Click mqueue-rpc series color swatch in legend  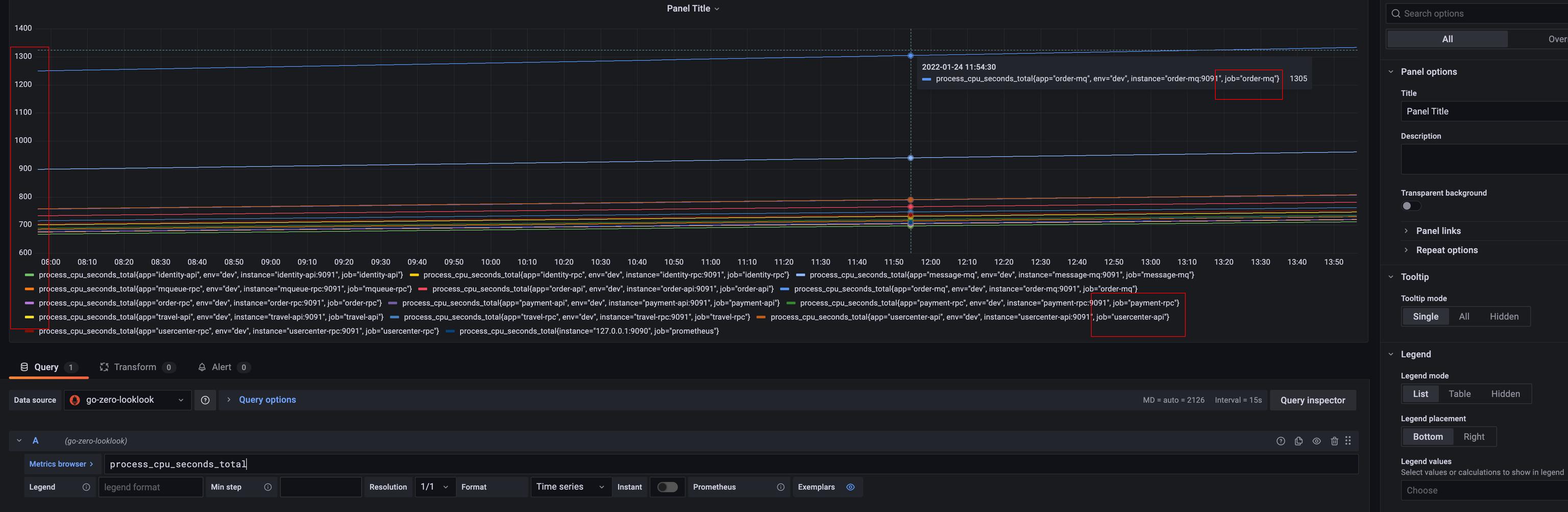click(x=29, y=290)
